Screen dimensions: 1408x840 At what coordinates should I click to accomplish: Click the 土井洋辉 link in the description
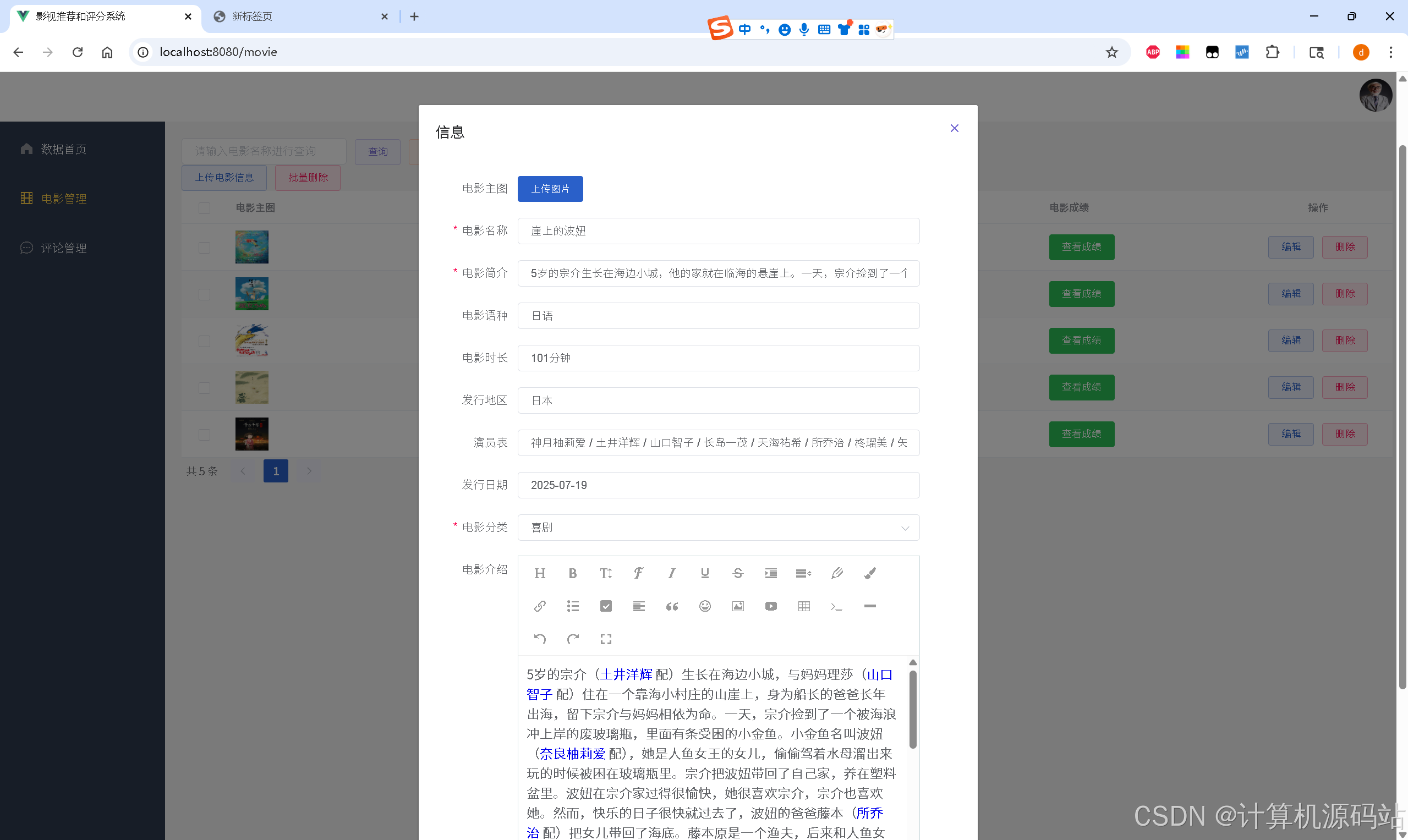[626, 674]
